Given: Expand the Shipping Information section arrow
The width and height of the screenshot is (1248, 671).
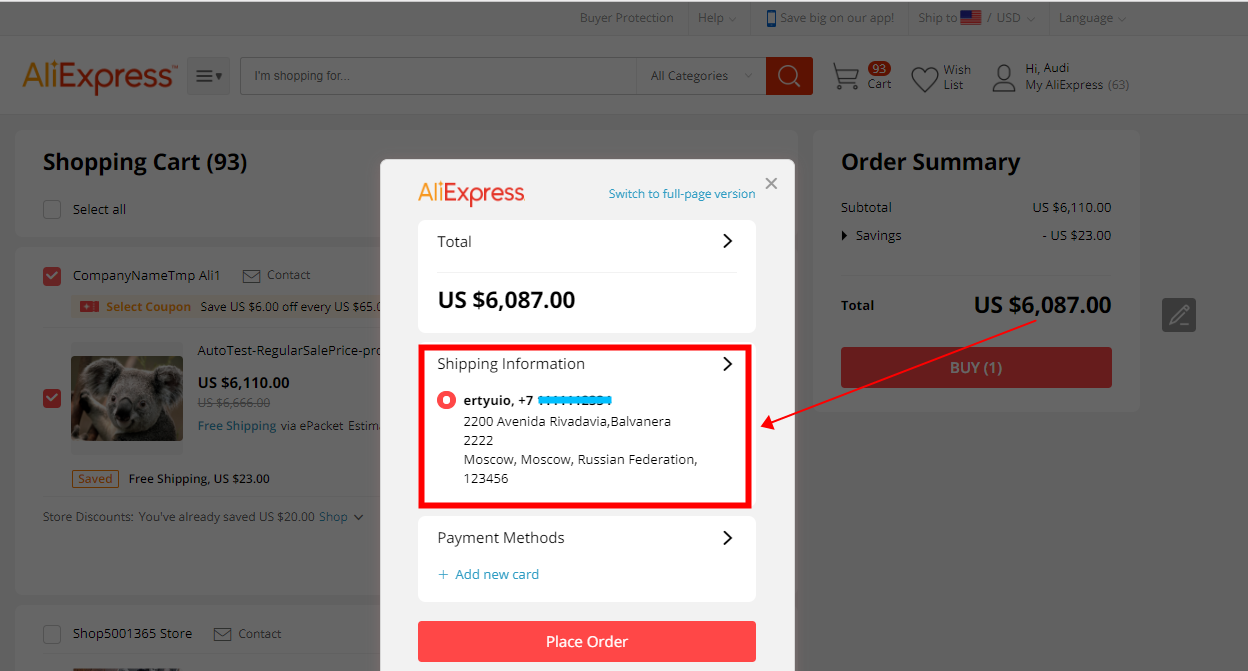Looking at the screenshot, I should pyautogui.click(x=727, y=364).
